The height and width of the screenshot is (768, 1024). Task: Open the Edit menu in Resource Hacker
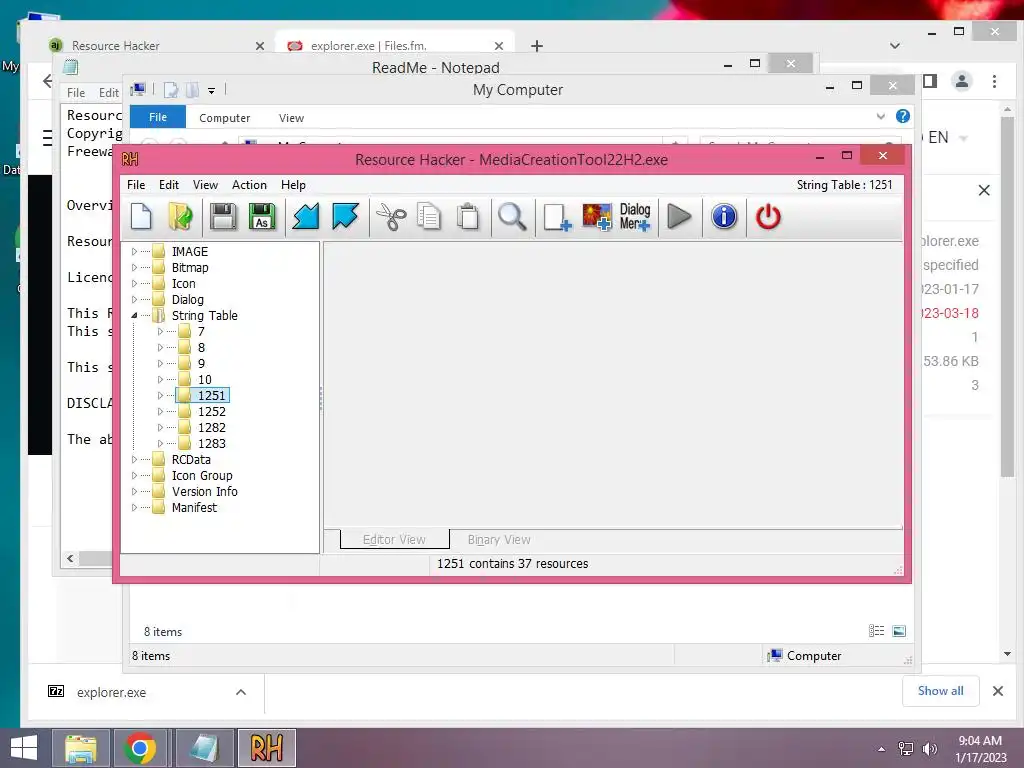click(168, 185)
